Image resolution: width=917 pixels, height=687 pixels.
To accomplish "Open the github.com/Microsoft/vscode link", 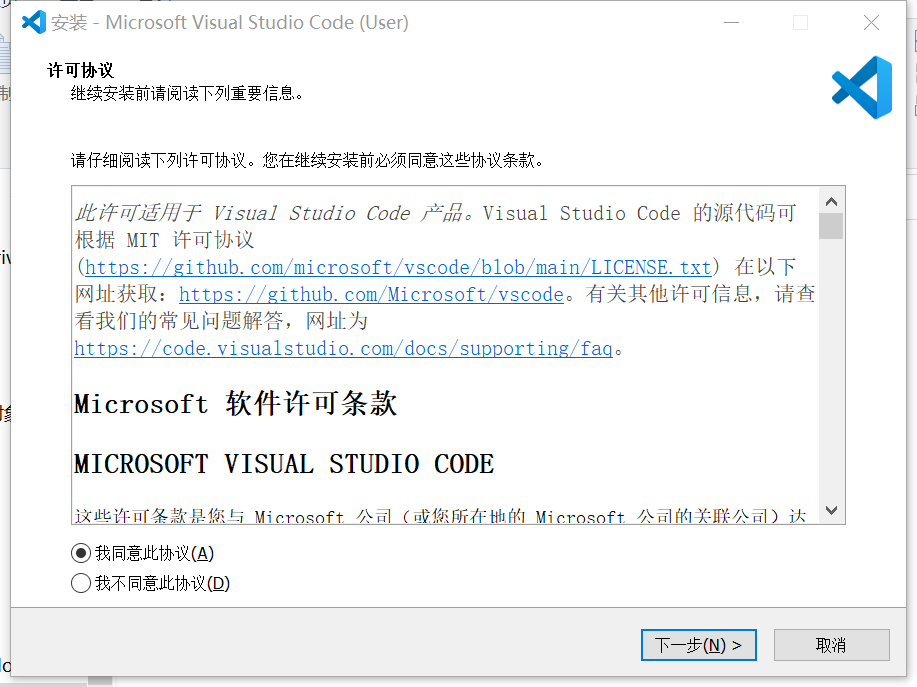I will click(x=371, y=294).
